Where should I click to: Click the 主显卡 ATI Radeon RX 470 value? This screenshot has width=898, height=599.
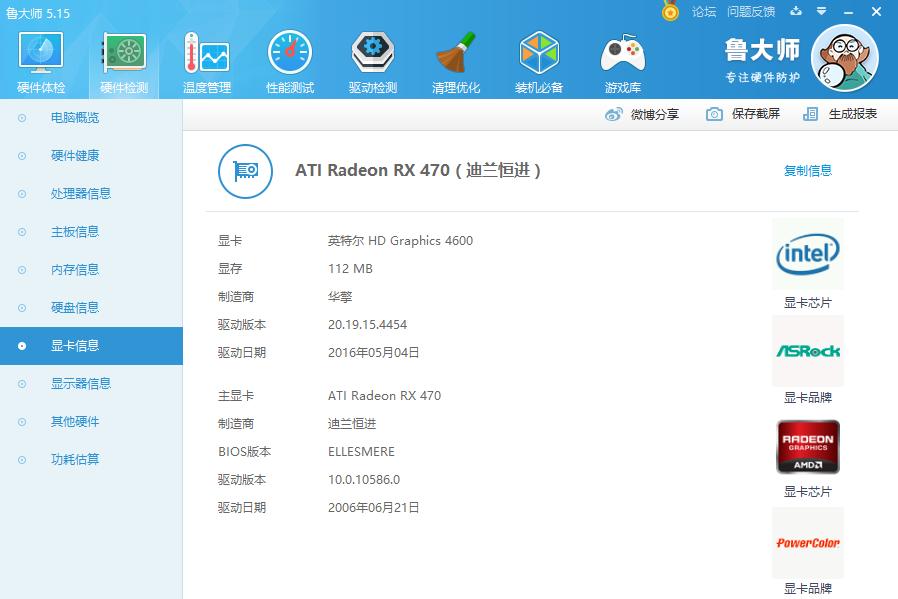384,396
